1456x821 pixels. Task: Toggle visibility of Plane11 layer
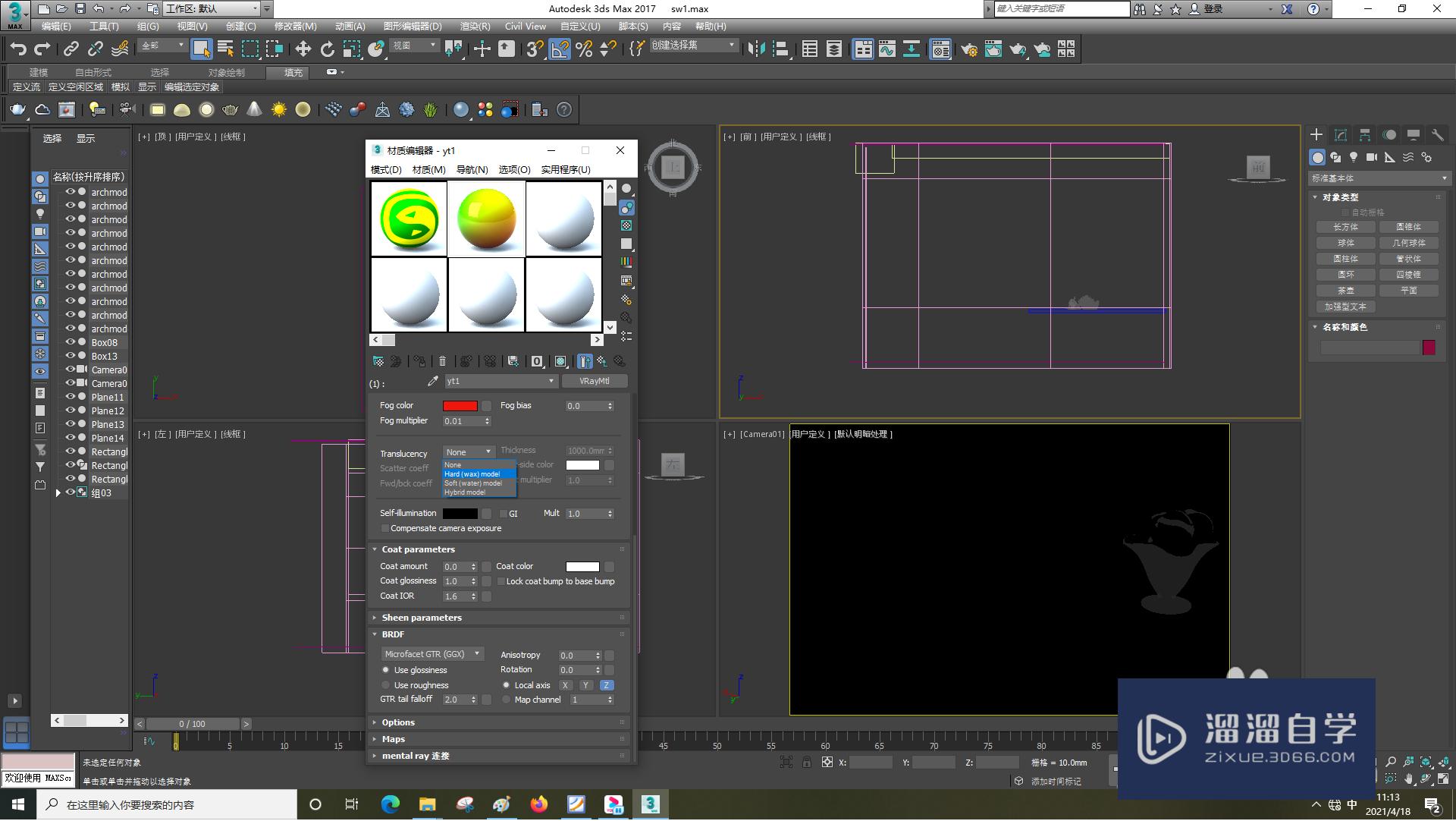(x=67, y=397)
